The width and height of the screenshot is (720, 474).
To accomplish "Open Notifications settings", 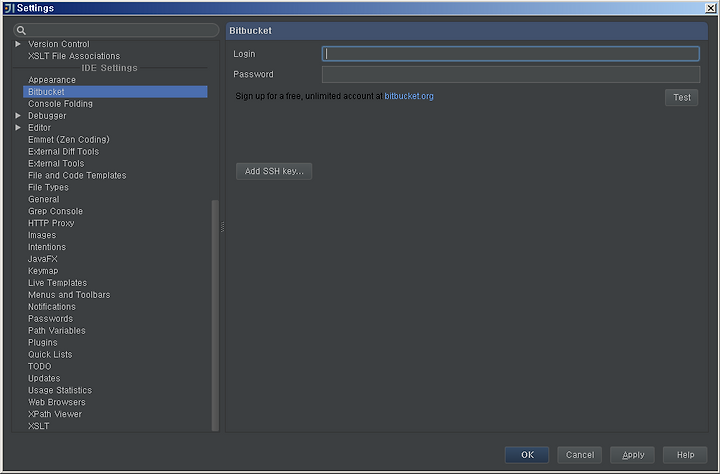I will 52,307.
